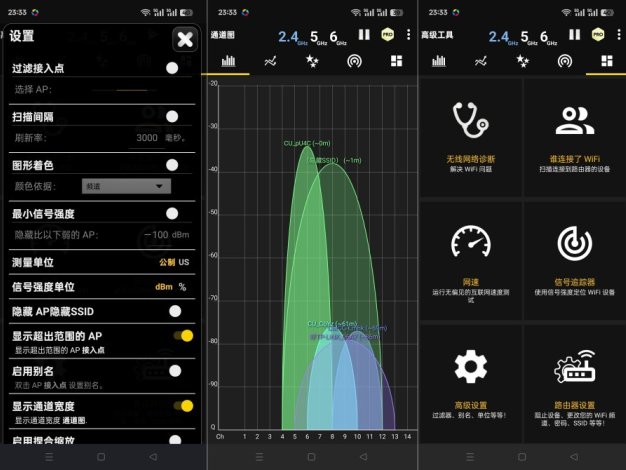626x470 pixels.
Task: Toggle 扫描间隔 switch
Action: 172,117
